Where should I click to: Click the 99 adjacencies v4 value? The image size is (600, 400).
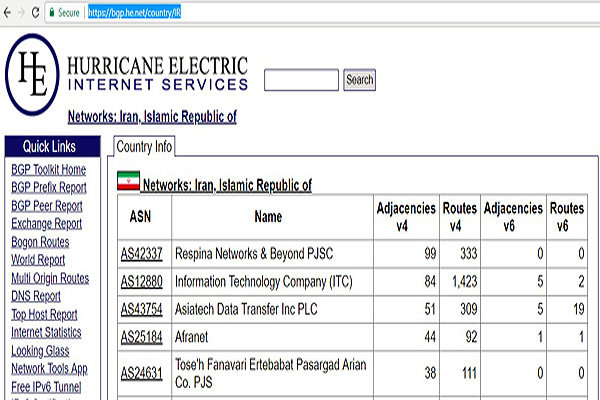[430, 254]
